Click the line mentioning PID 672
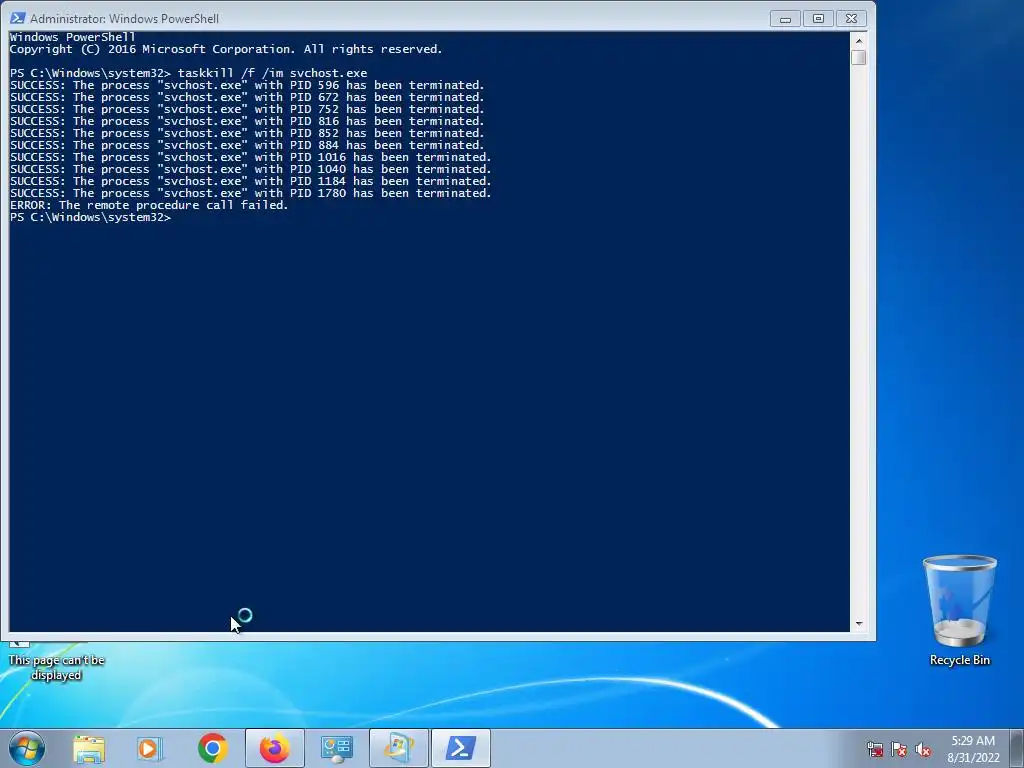Viewport: 1024px width, 768px height. point(247,97)
